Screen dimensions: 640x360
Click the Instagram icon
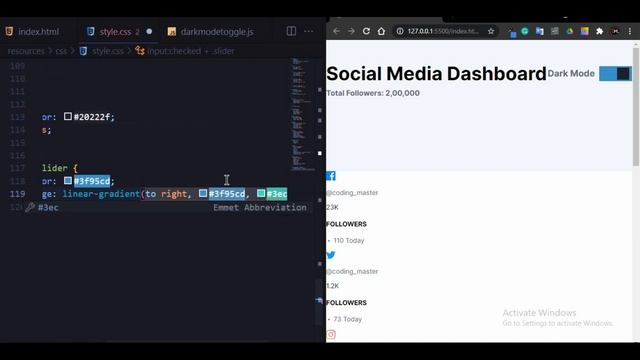(331, 335)
